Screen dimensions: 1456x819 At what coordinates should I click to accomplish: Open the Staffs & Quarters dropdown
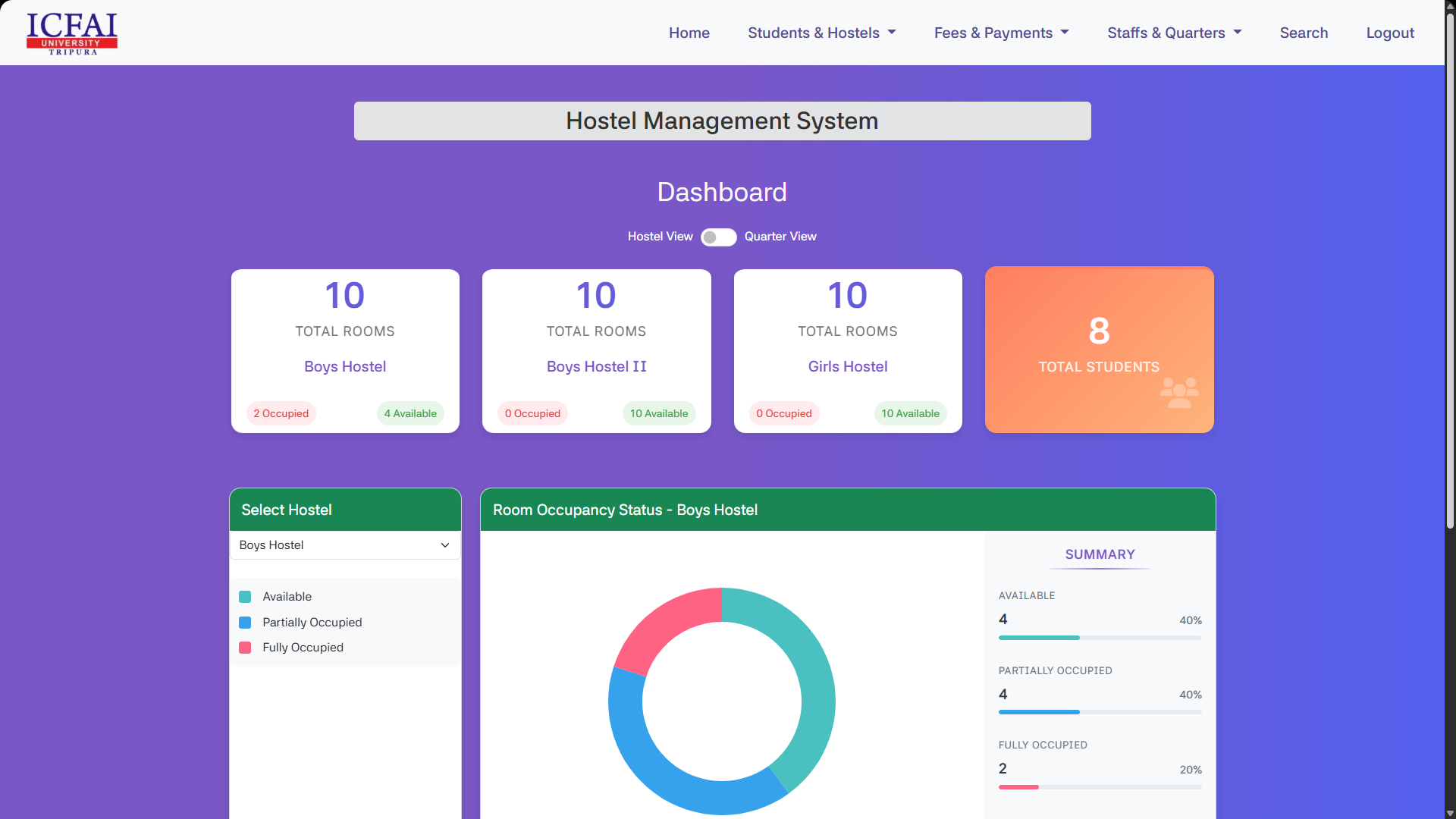click(x=1174, y=33)
